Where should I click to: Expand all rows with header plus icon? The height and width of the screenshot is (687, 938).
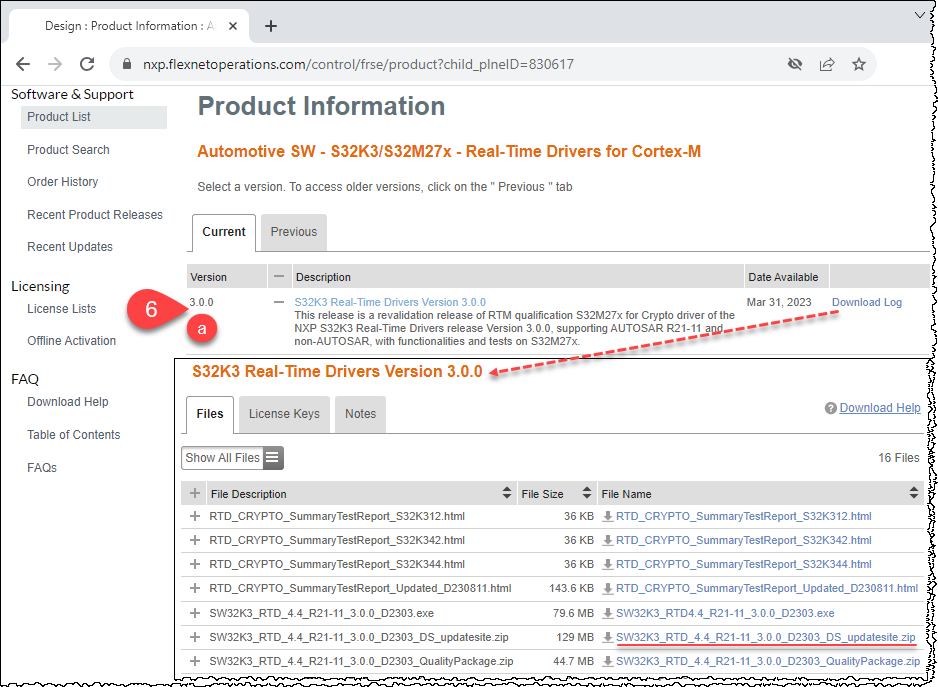point(194,494)
